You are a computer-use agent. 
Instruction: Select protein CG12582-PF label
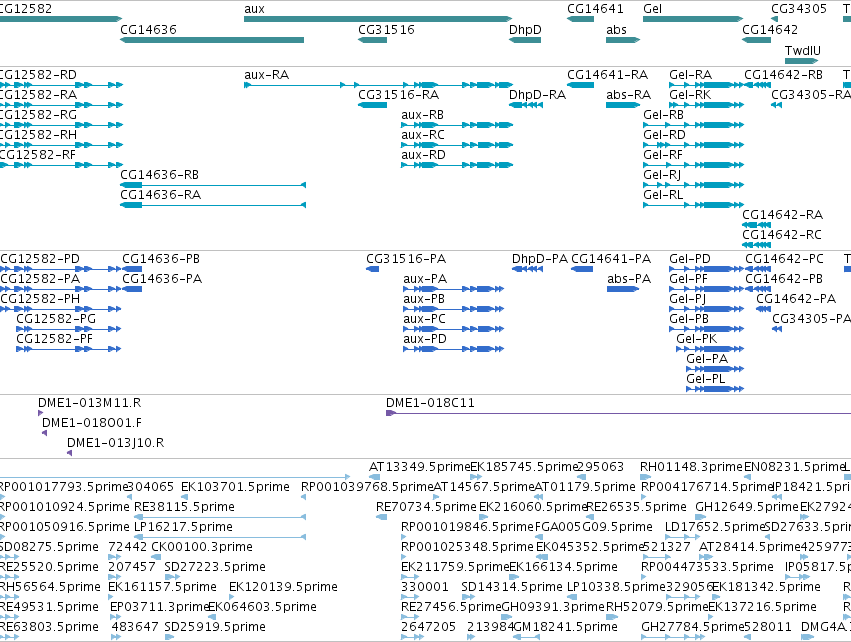[x=54, y=339]
